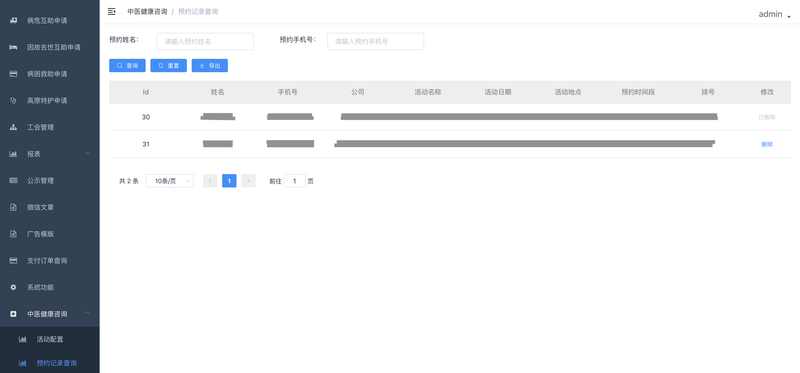Click the 中医健康咨询 breadcrumb link
Viewport: 800px width, 373px height.
(x=147, y=11)
